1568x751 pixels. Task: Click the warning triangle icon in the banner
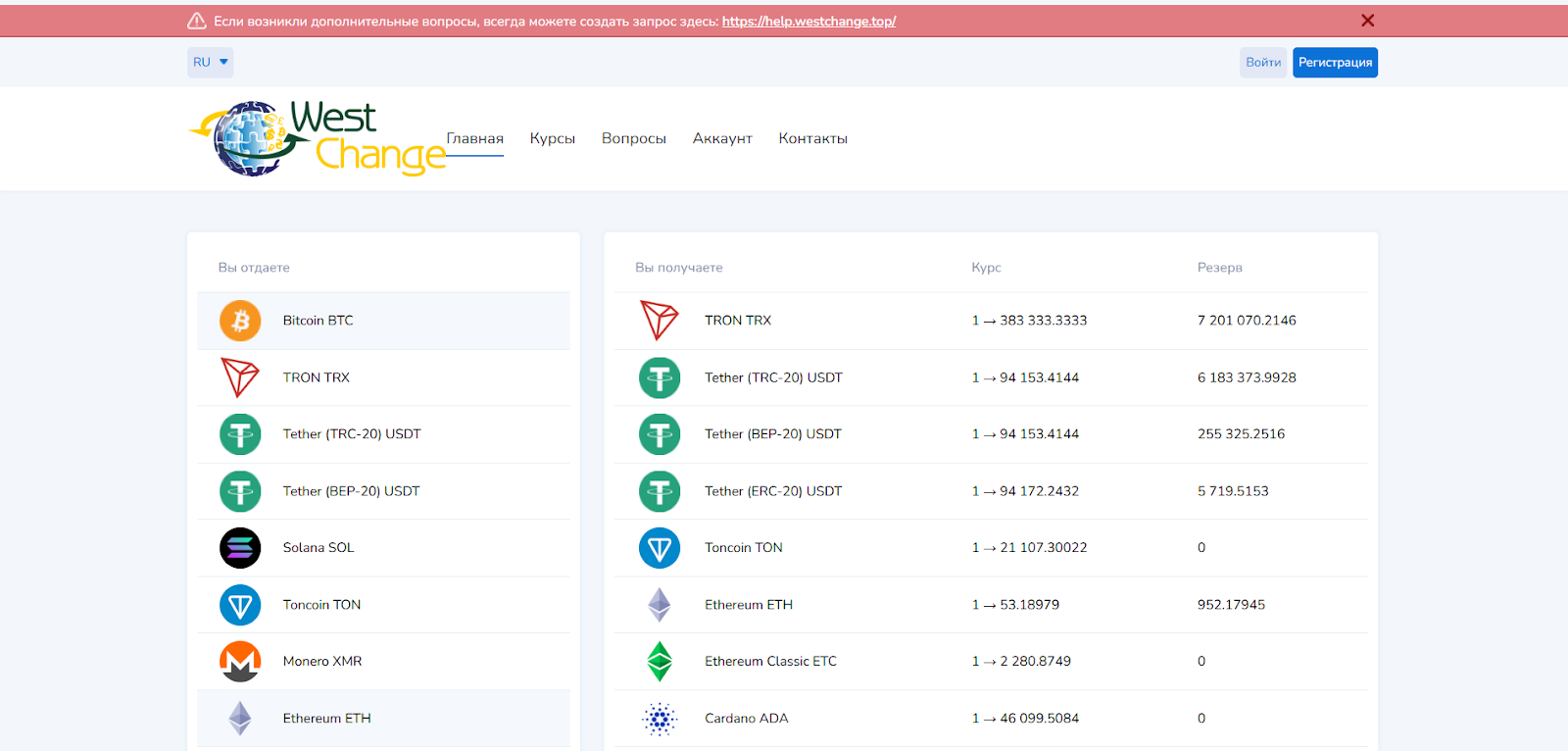197,21
